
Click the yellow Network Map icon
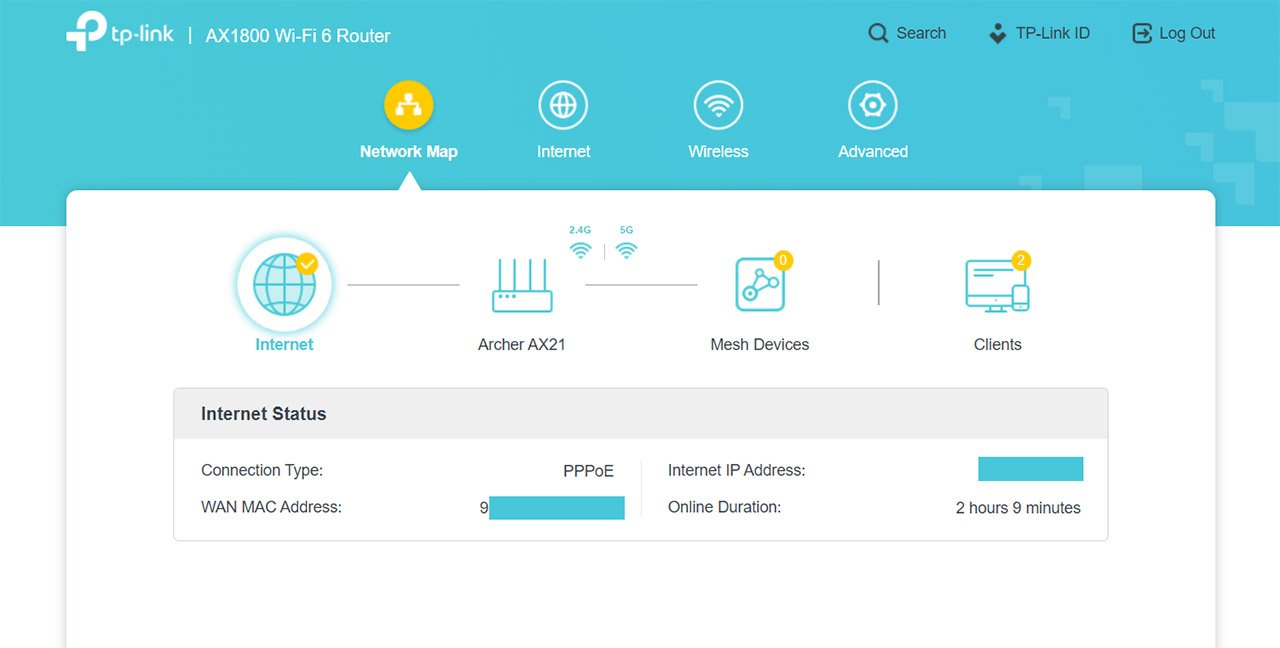(408, 105)
